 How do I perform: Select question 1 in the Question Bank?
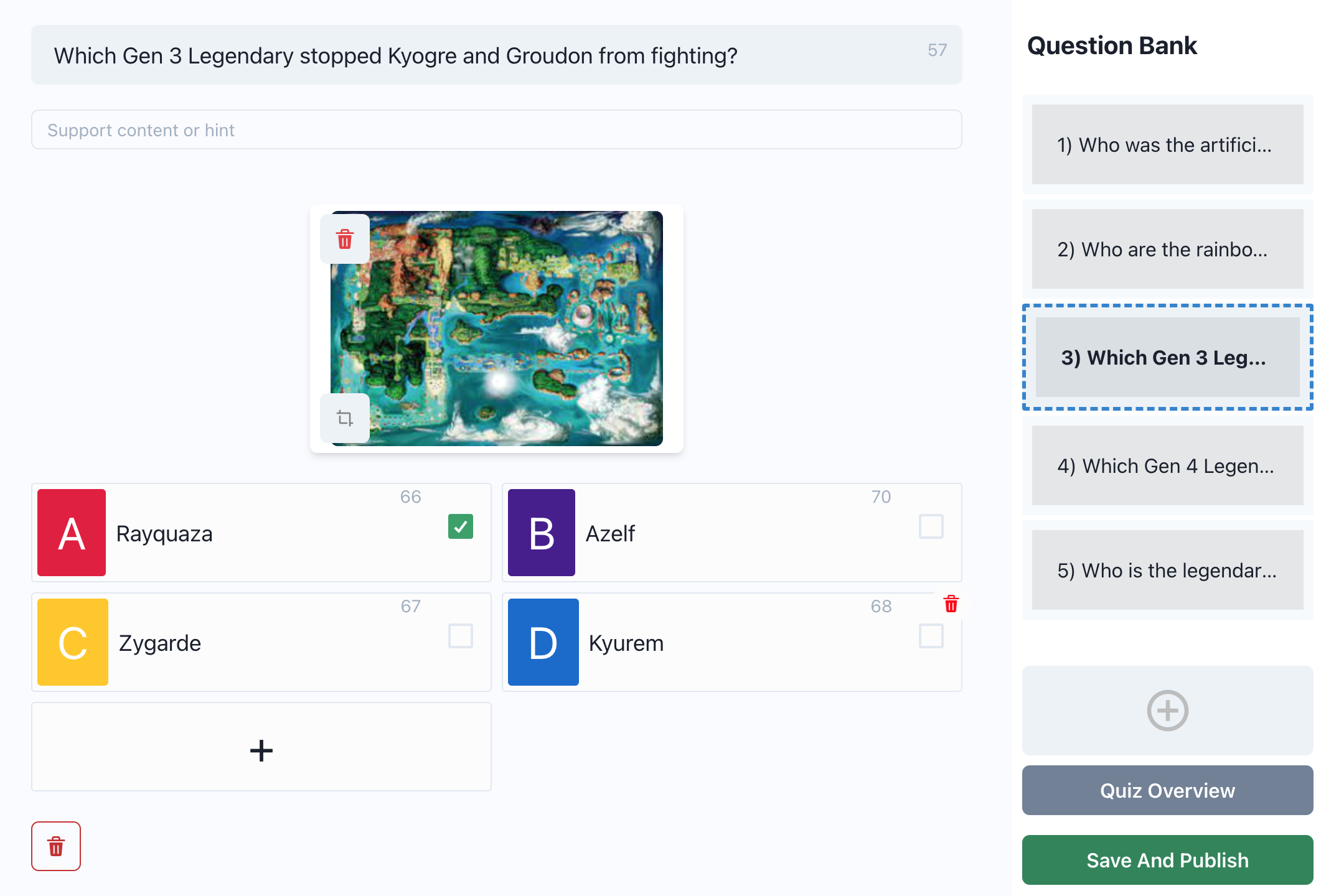coord(1167,144)
